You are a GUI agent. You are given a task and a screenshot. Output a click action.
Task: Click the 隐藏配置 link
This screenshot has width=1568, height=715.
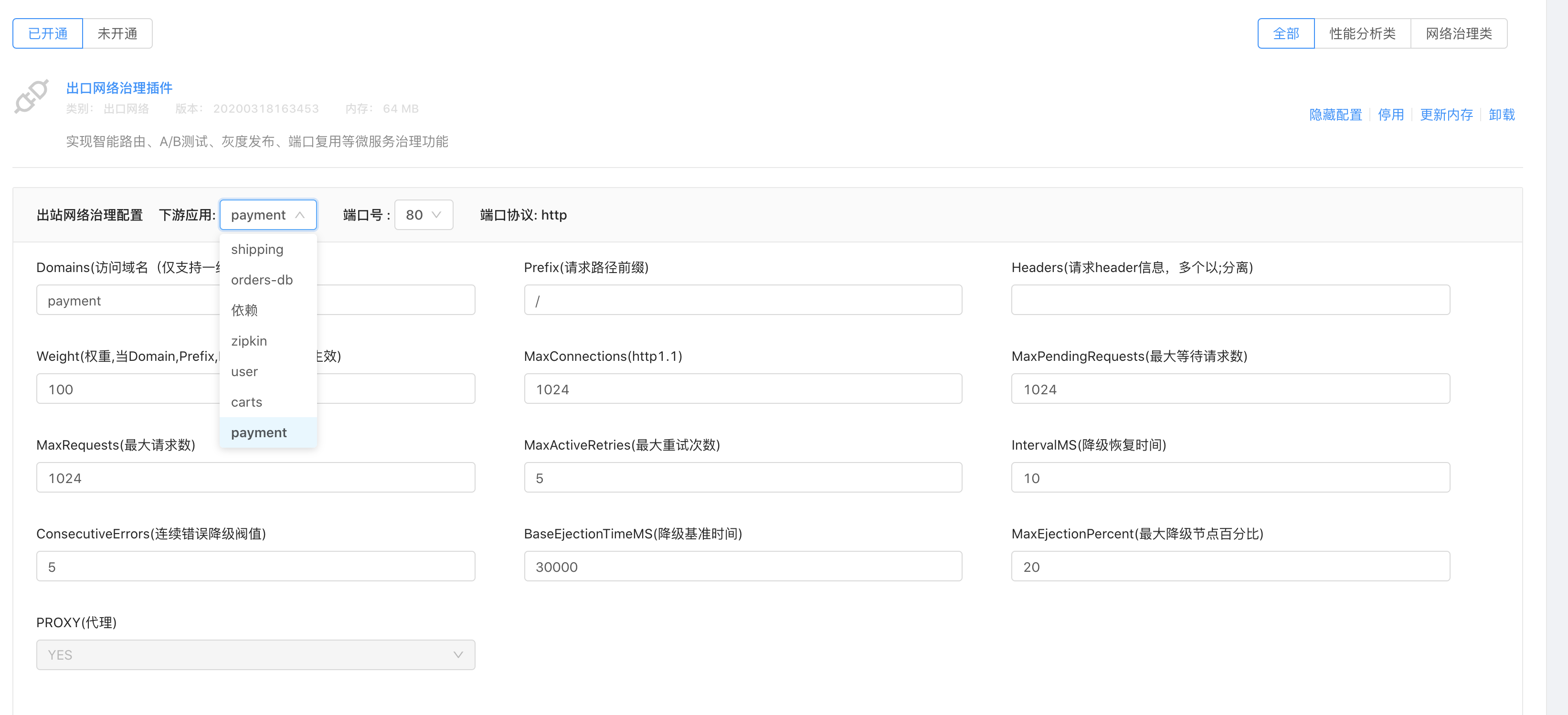click(x=1335, y=115)
